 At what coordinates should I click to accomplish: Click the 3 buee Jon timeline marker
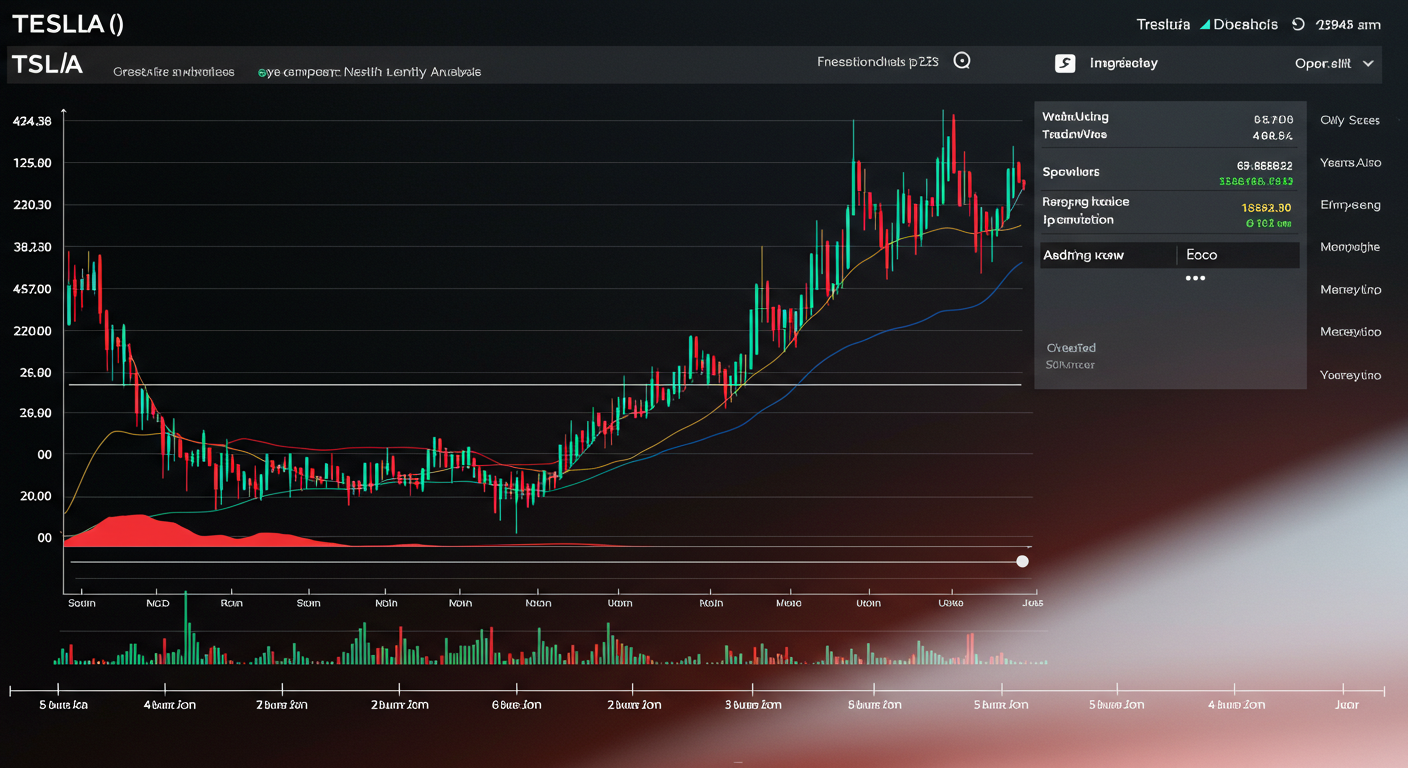click(753, 705)
